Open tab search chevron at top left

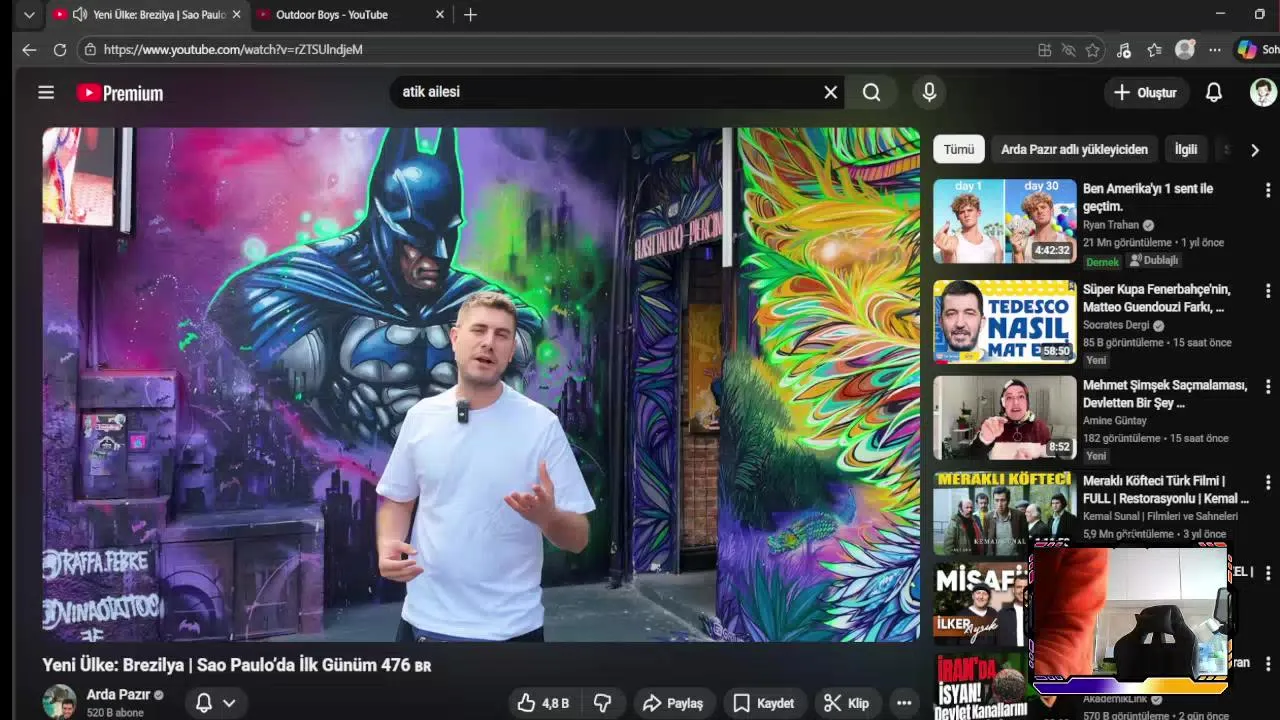coord(29,14)
